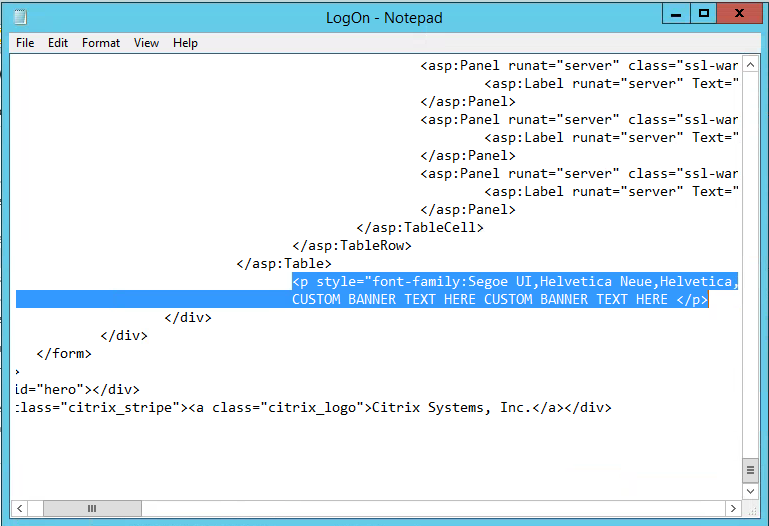Click the second </div> above </form>

tap(124, 336)
